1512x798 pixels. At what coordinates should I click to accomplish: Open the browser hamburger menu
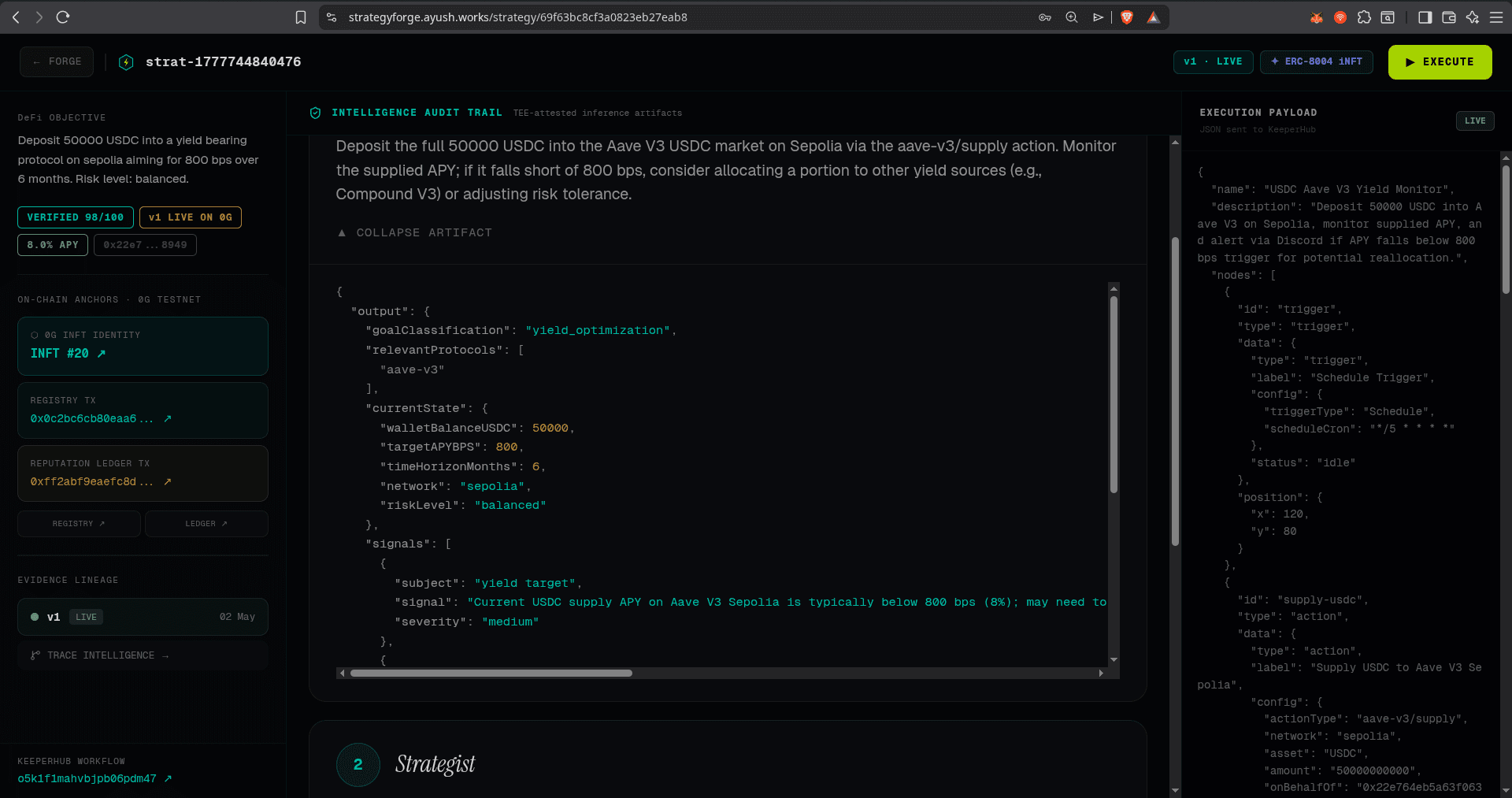click(1496, 17)
